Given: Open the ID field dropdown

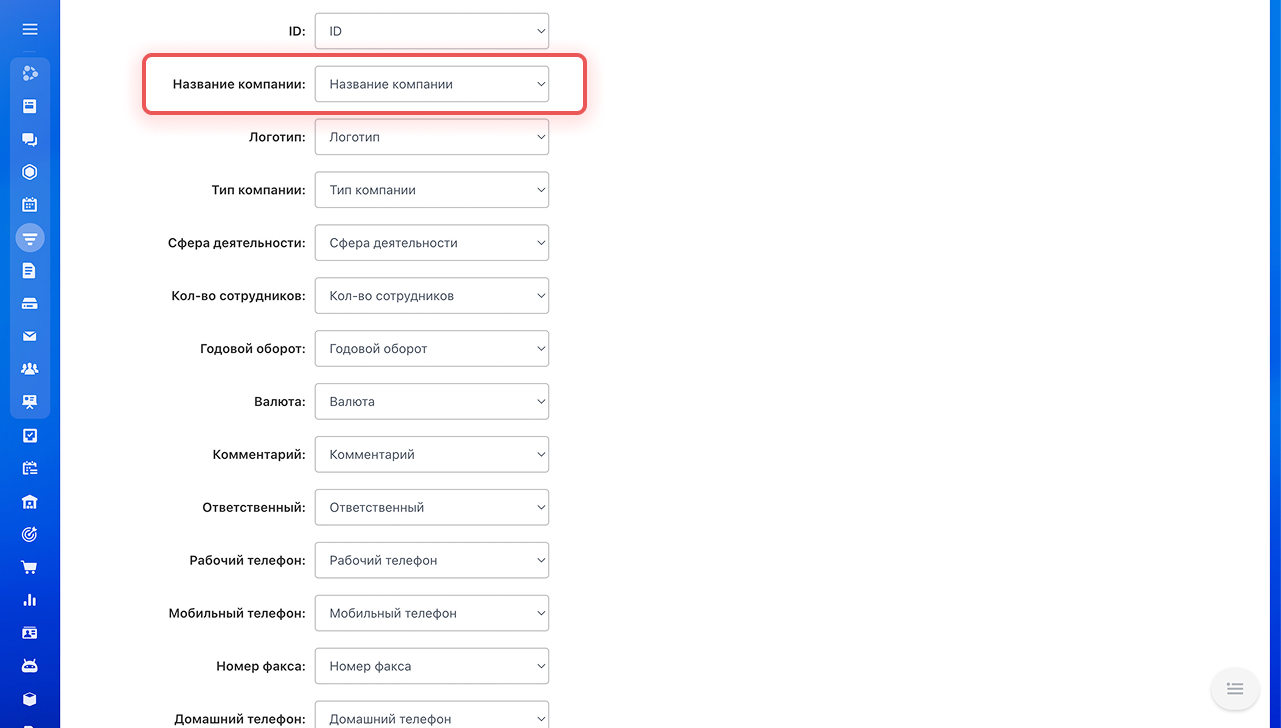Looking at the screenshot, I should pyautogui.click(x=432, y=31).
